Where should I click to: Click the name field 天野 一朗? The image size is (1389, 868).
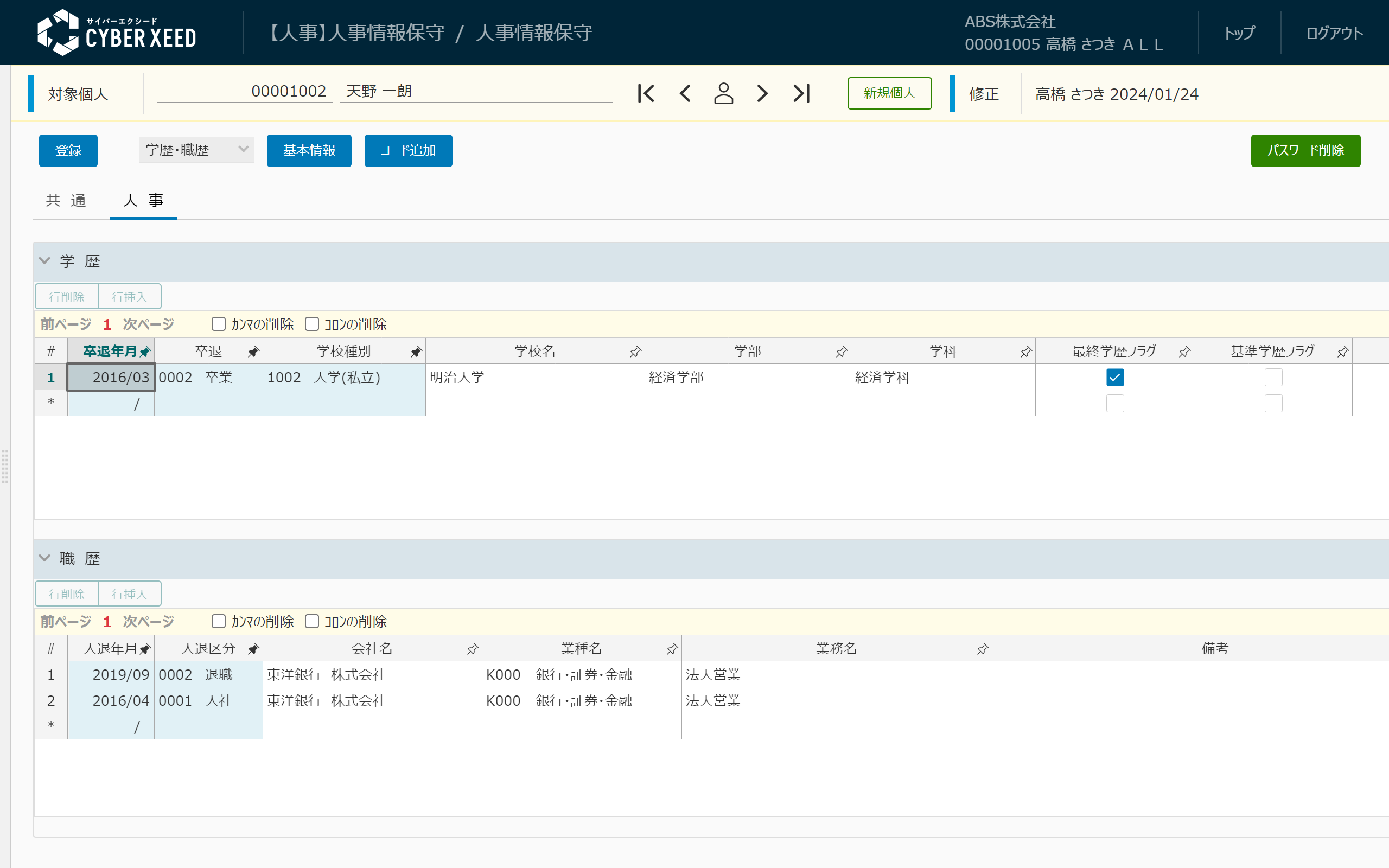pos(476,91)
